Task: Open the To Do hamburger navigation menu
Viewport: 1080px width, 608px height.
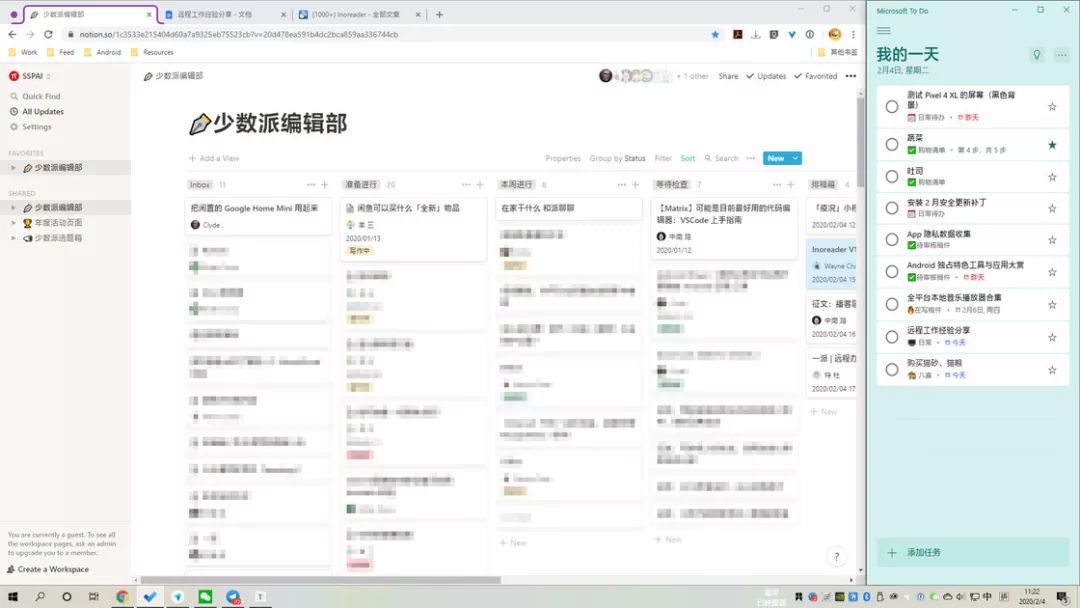Action: coord(883,30)
